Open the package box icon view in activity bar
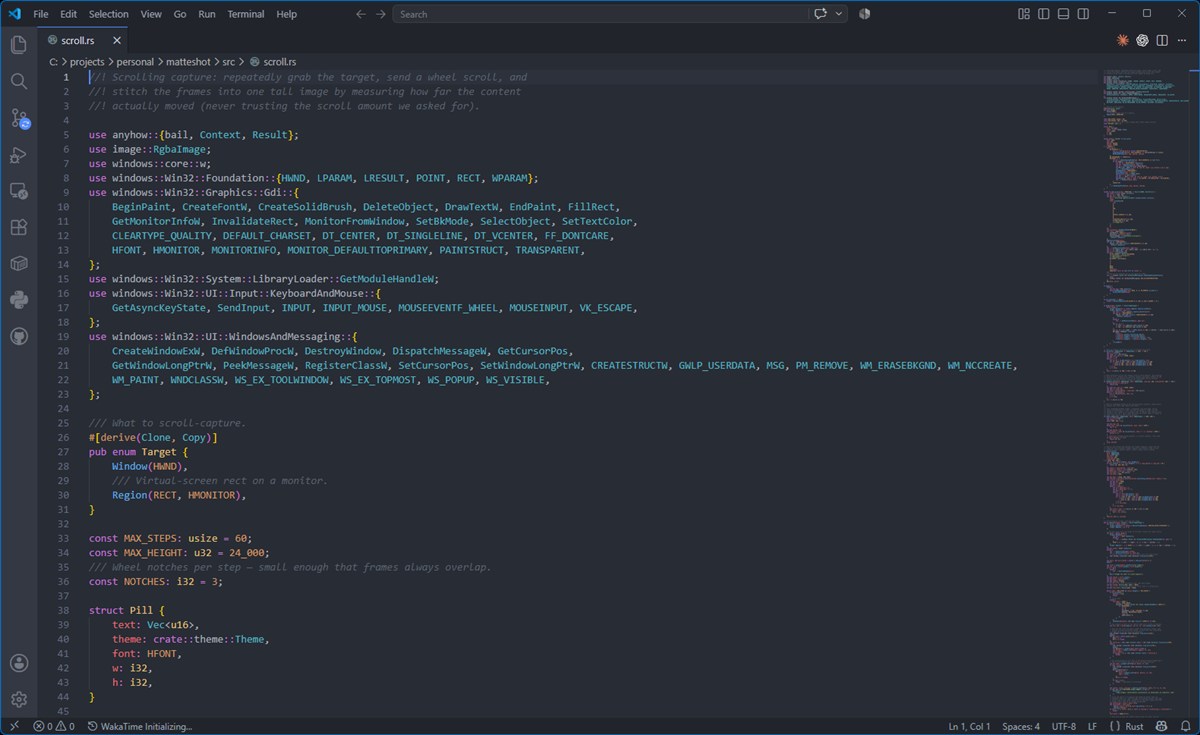The width and height of the screenshot is (1200, 735). [18, 263]
